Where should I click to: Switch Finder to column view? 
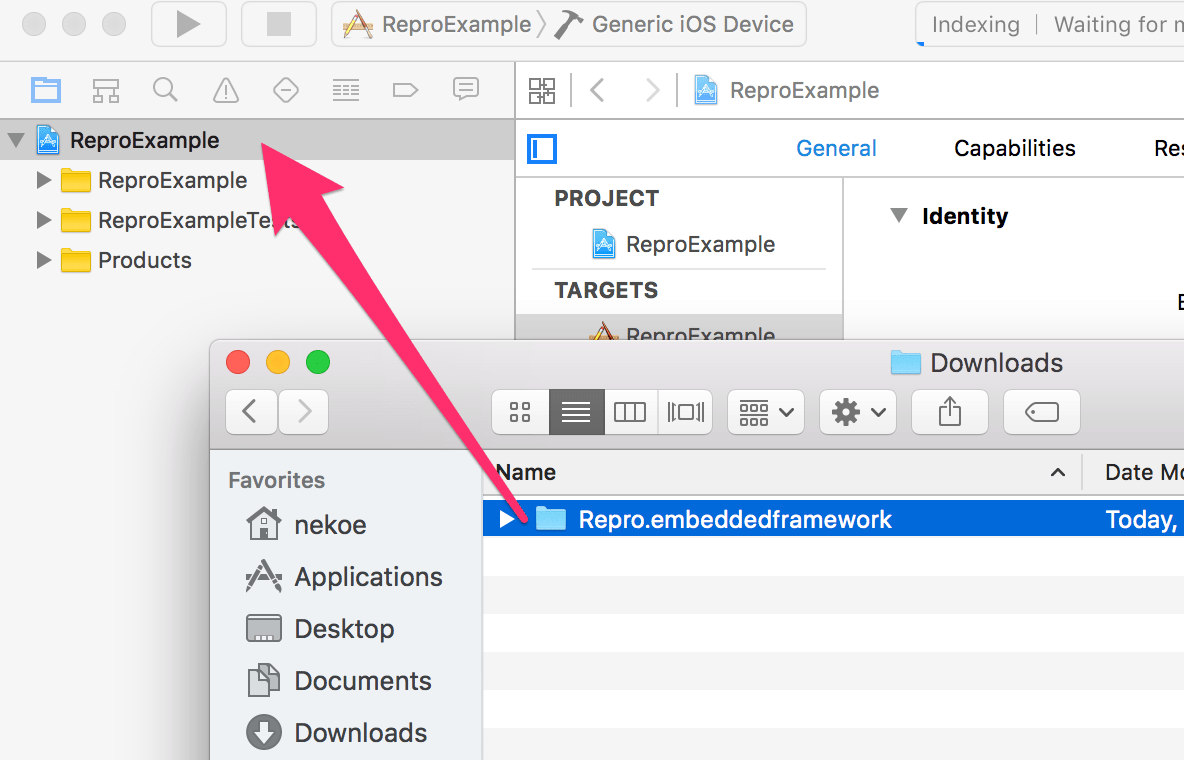pos(631,412)
